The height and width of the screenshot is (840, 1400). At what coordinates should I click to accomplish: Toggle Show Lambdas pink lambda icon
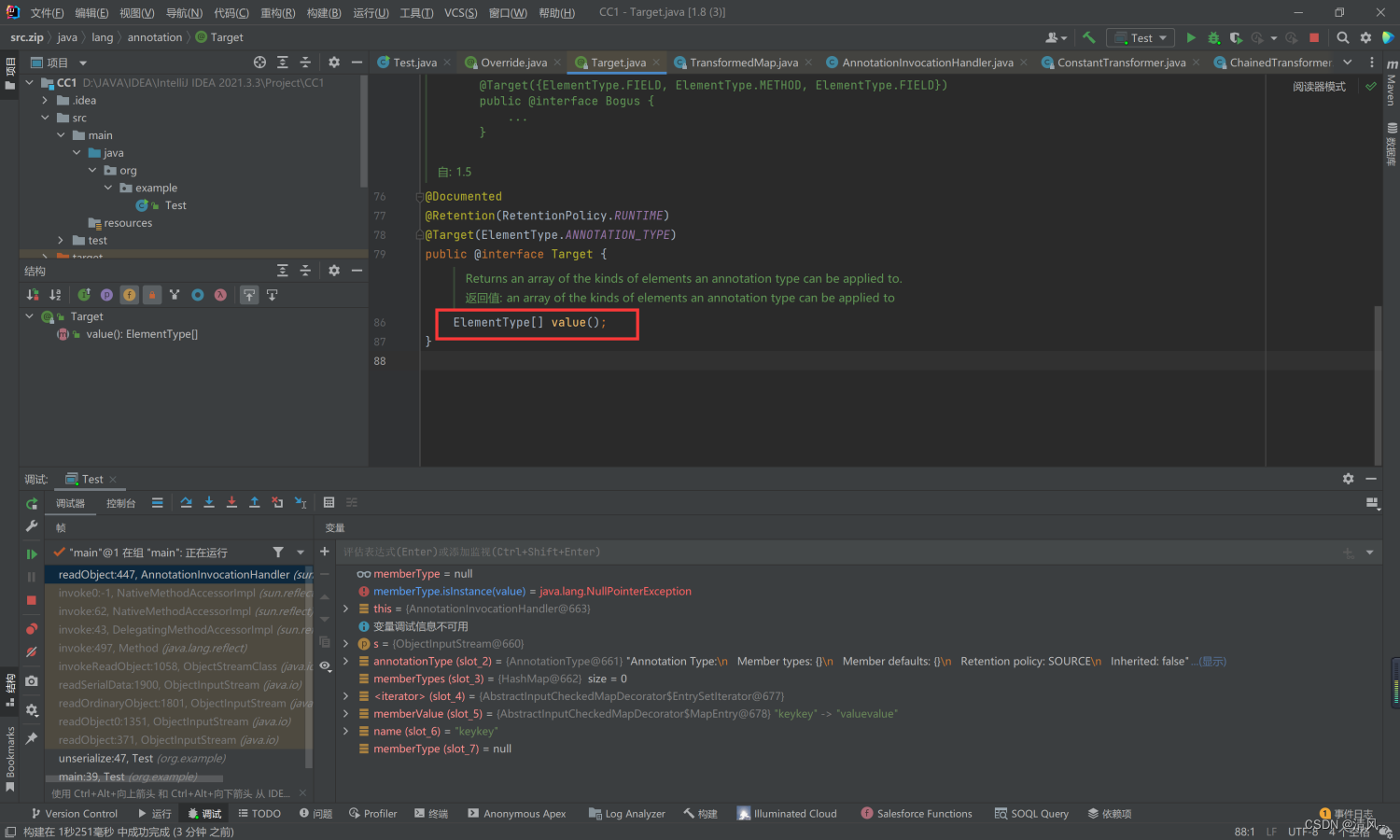pos(220,295)
